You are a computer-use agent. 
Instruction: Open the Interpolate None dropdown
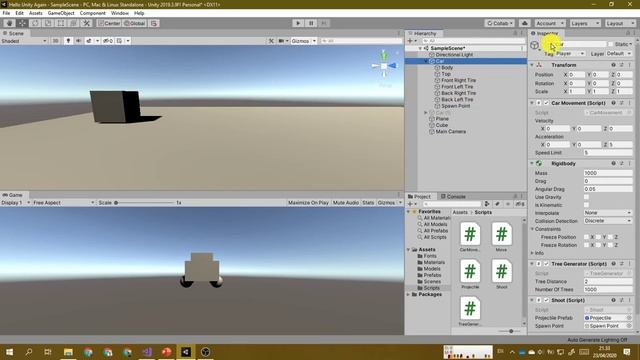coord(608,213)
